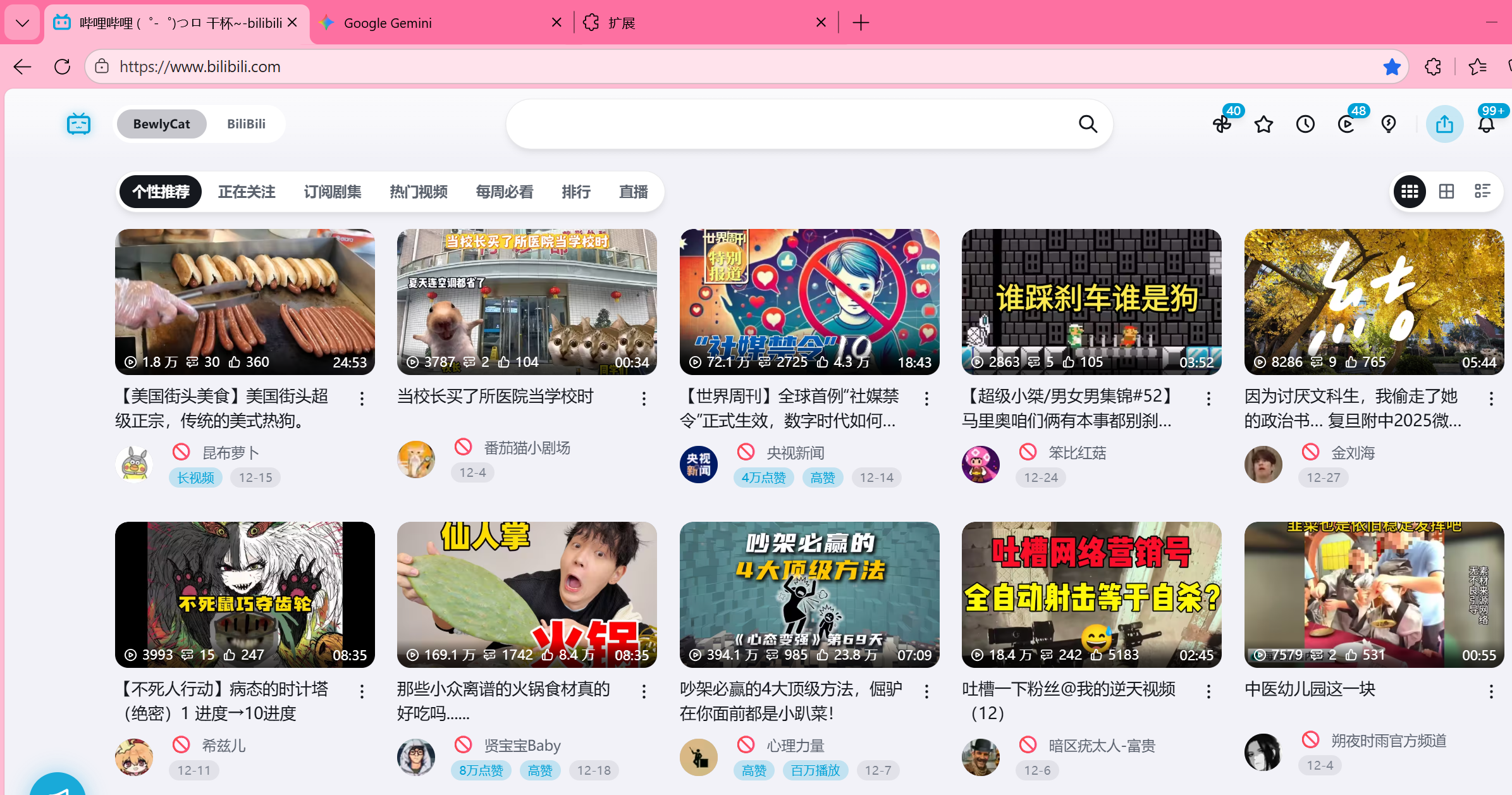The image size is (1512, 795).
Task: Expand the browser tab list chevron
Action: click(22, 23)
